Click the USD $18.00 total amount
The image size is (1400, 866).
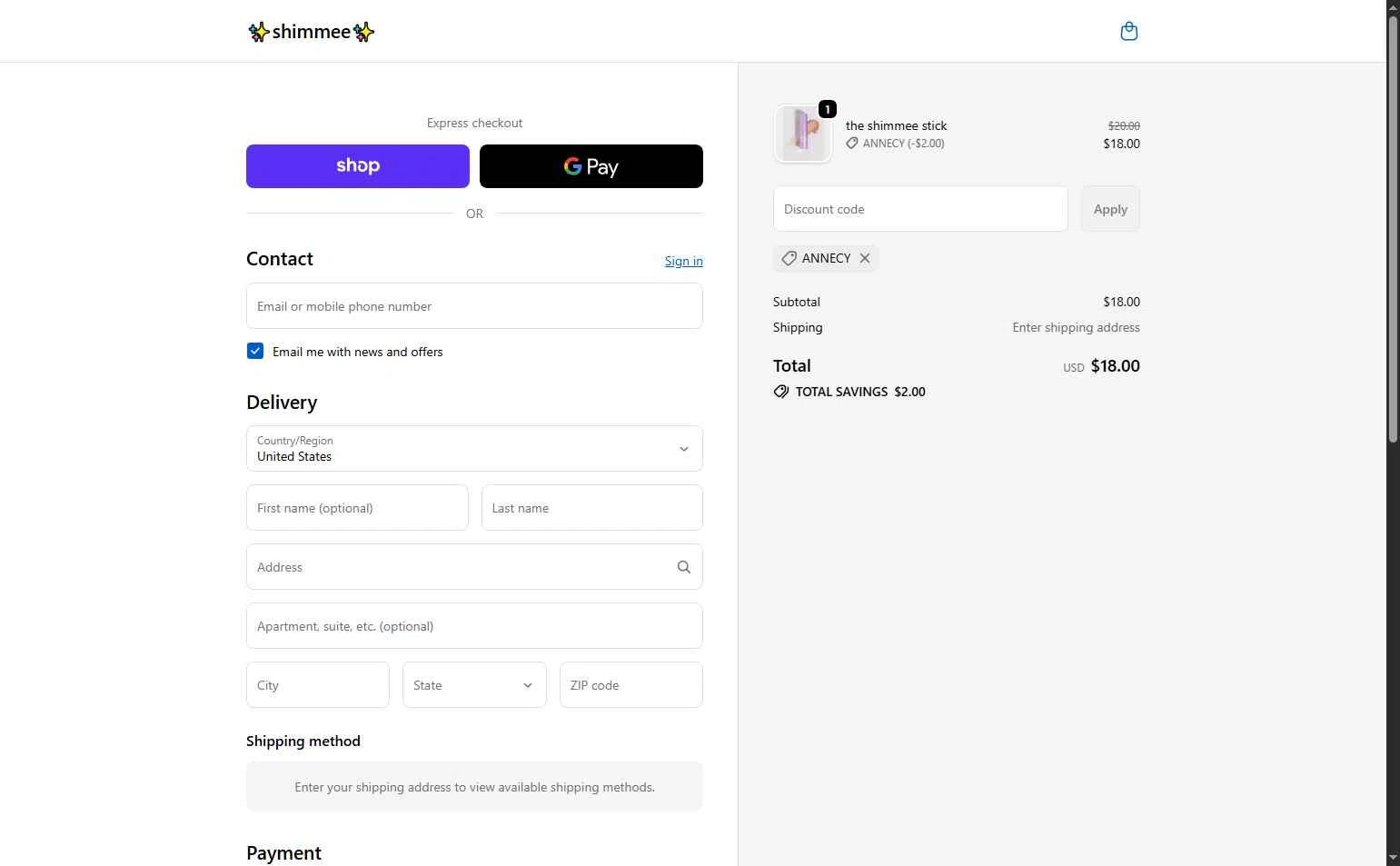[x=1101, y=366]
